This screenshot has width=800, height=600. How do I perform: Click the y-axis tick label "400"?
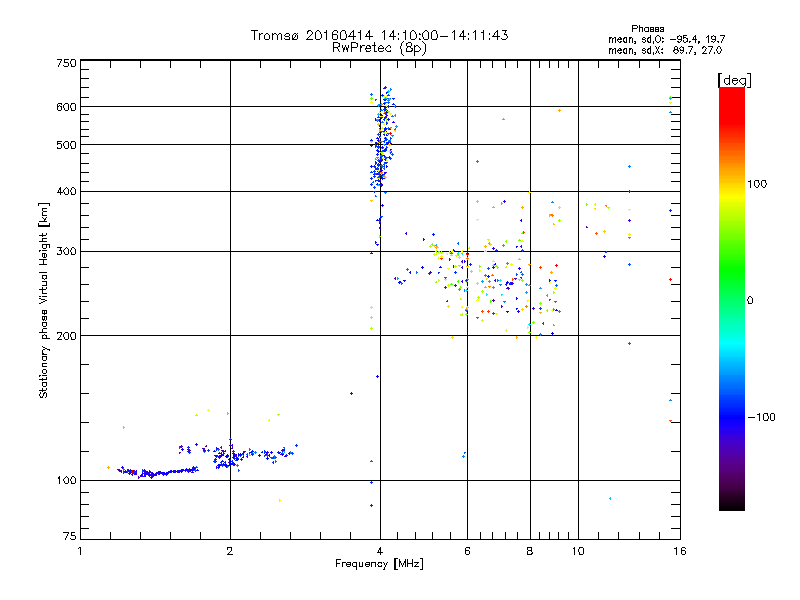tap(66, 192)
